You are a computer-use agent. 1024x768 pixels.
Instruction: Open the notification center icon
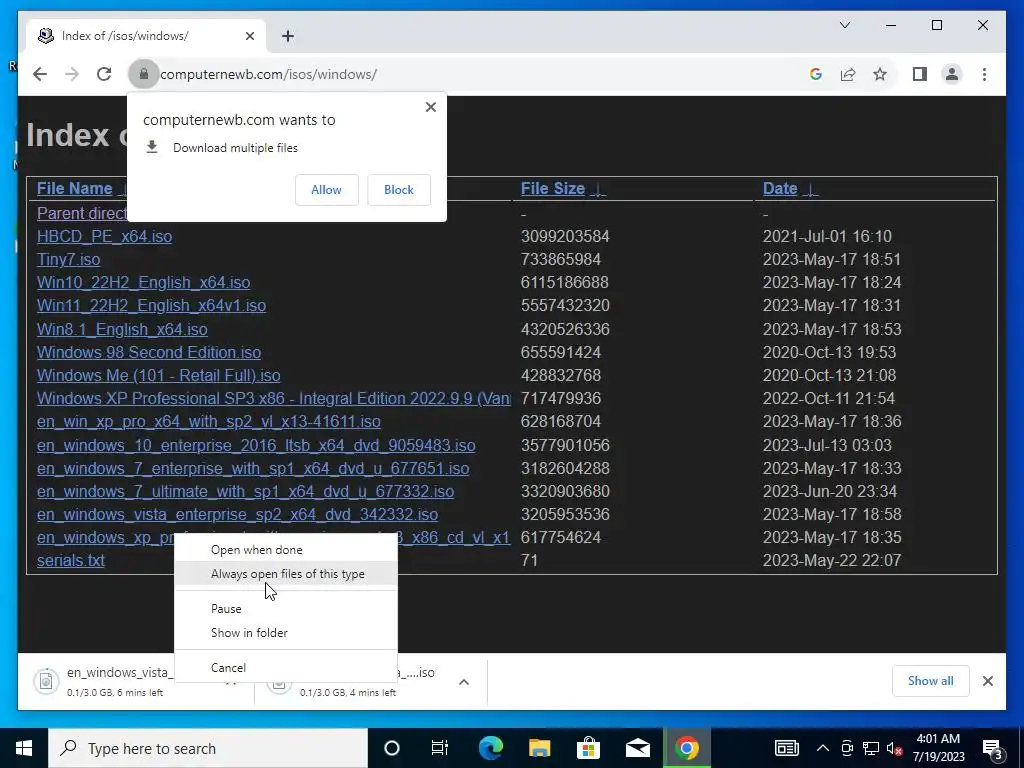click(x=991, y=748)
